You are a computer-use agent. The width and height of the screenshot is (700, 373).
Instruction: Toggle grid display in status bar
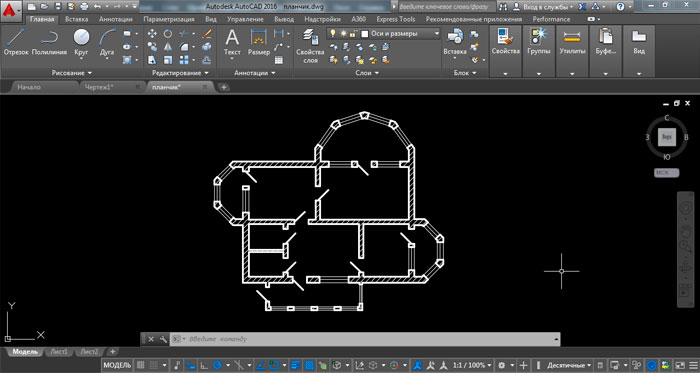coord(140,365)
